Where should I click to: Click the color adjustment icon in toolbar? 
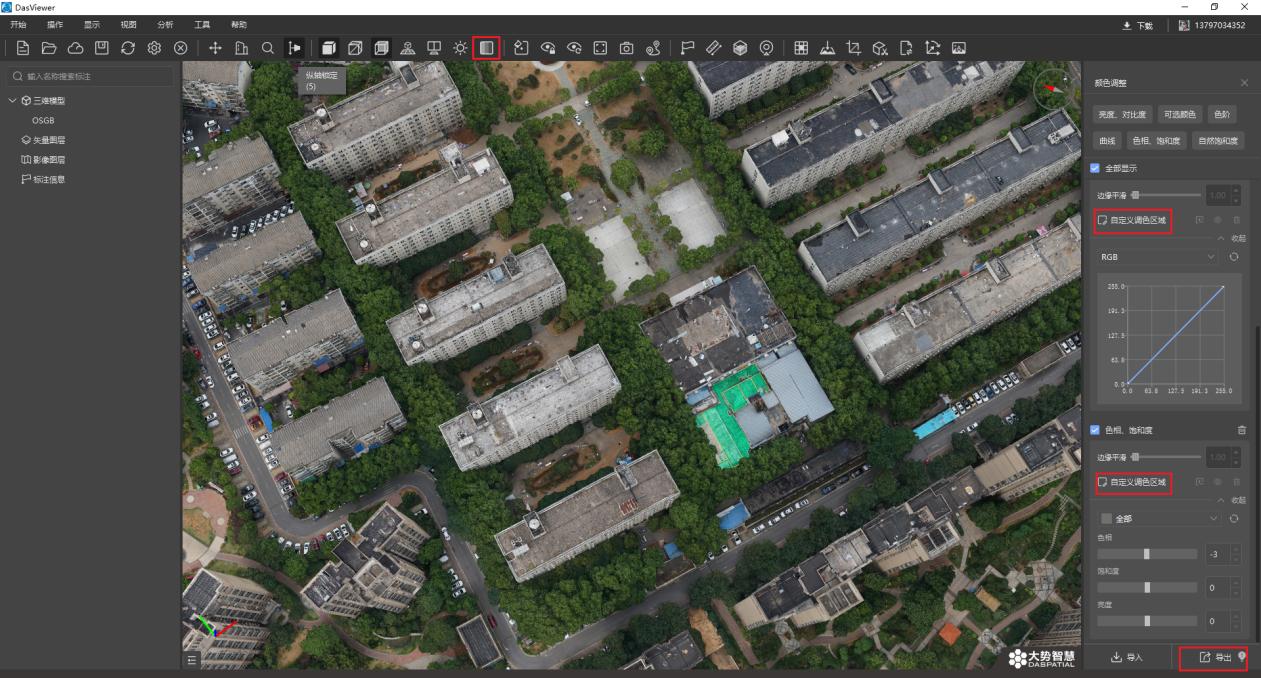click(x=486, y=47)
